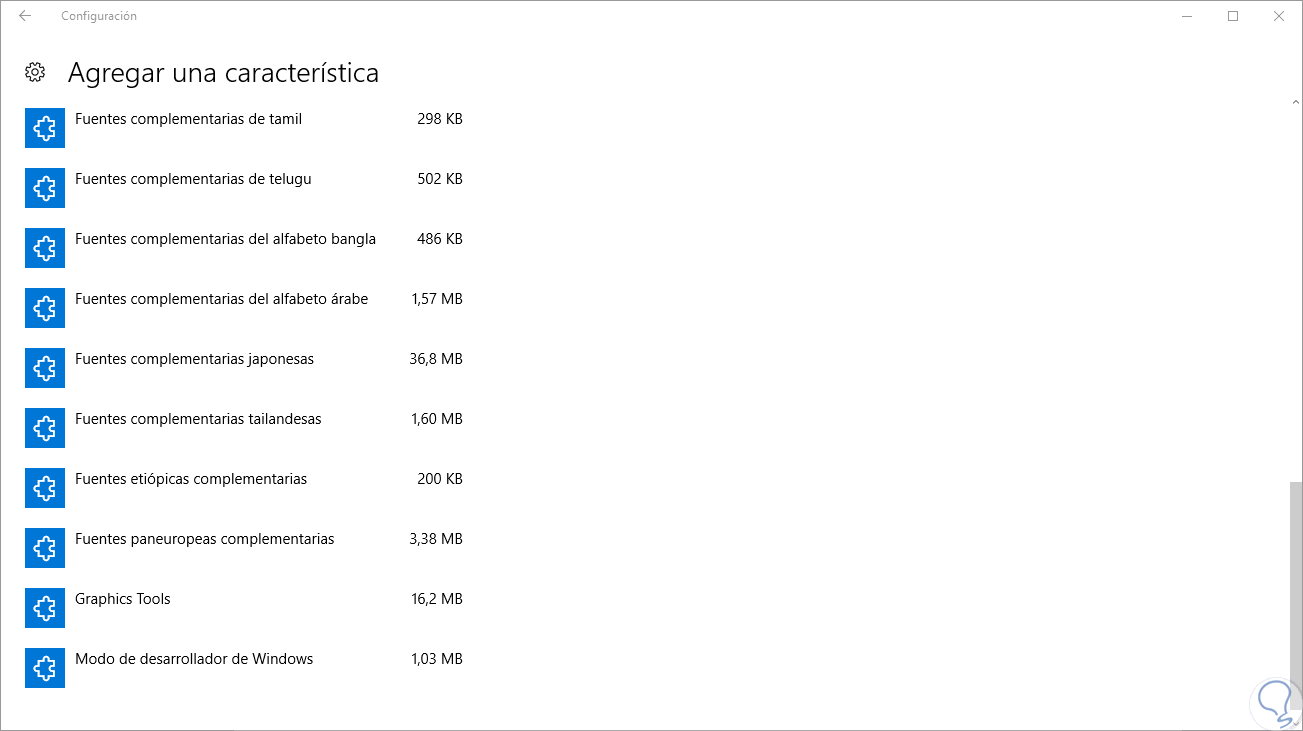Click the vertical scrollbar thumb
Viewport: 1303px width, 731px height.
(1296, 595)
